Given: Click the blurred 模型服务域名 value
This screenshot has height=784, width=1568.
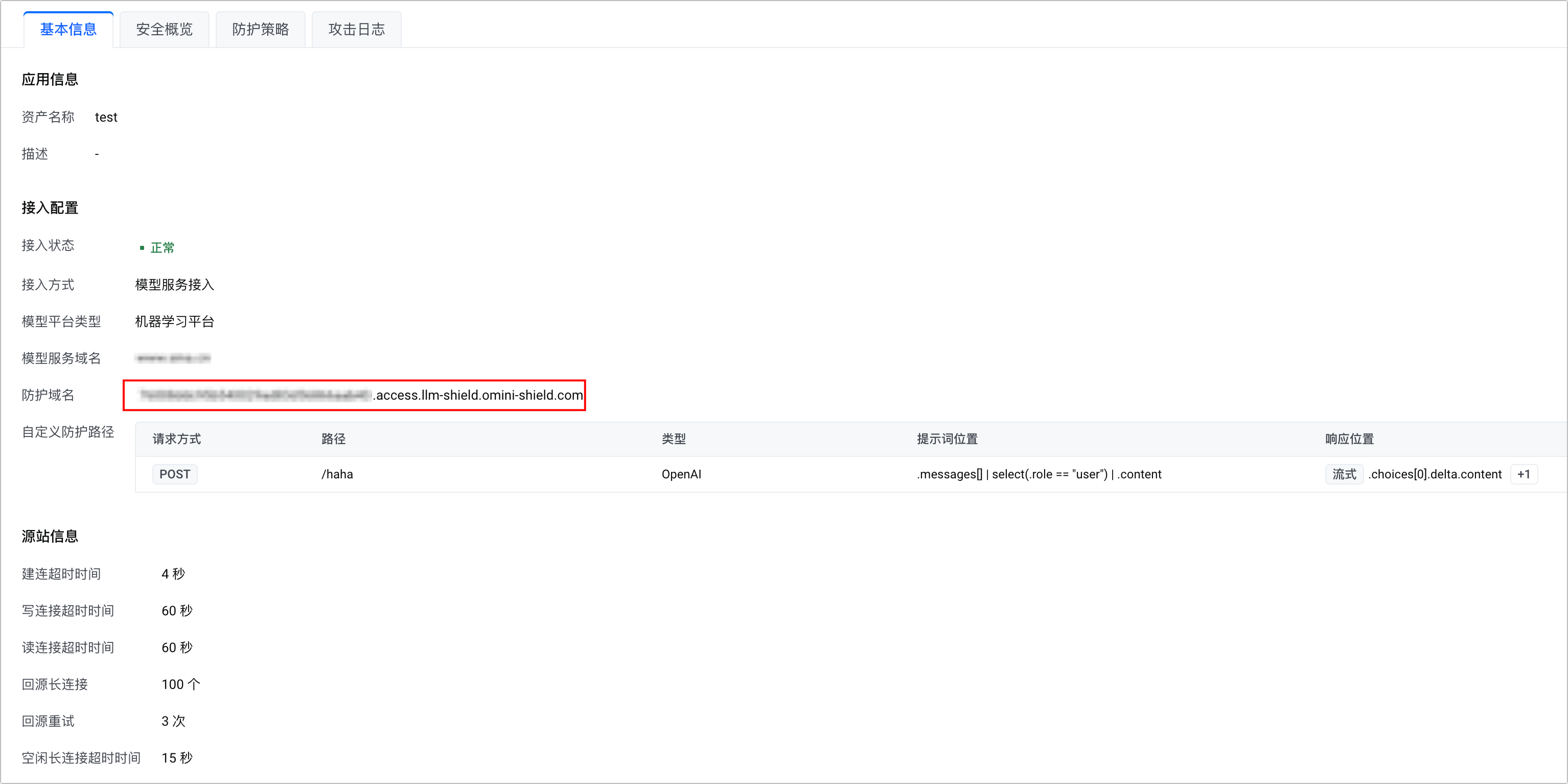Looking at the screenshot, I should pyautogui.click(x=173, y=358).
